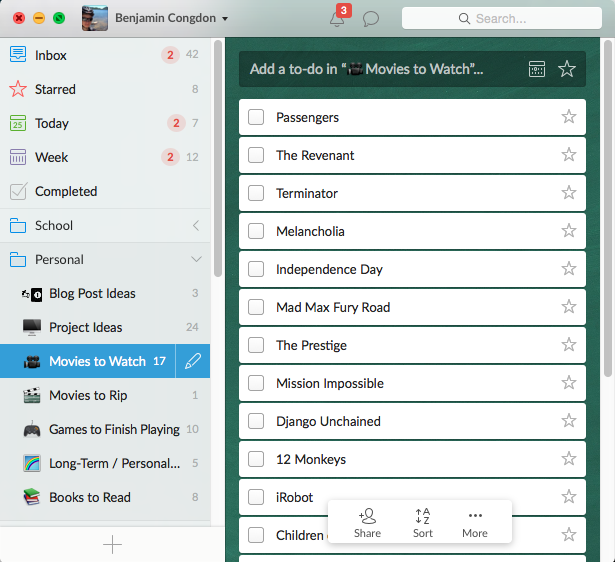Check off Terminator

[x=256, y=193]
